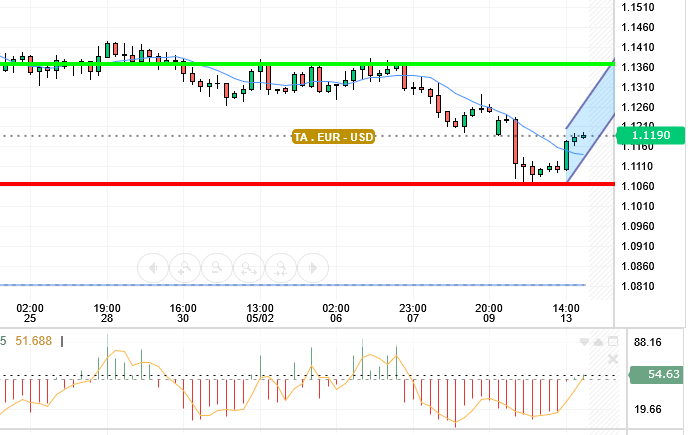The width and height of the screenshot is (690, 435).
Task: Click the 1.0960 price axis label
Action: [x=638, y=227]
